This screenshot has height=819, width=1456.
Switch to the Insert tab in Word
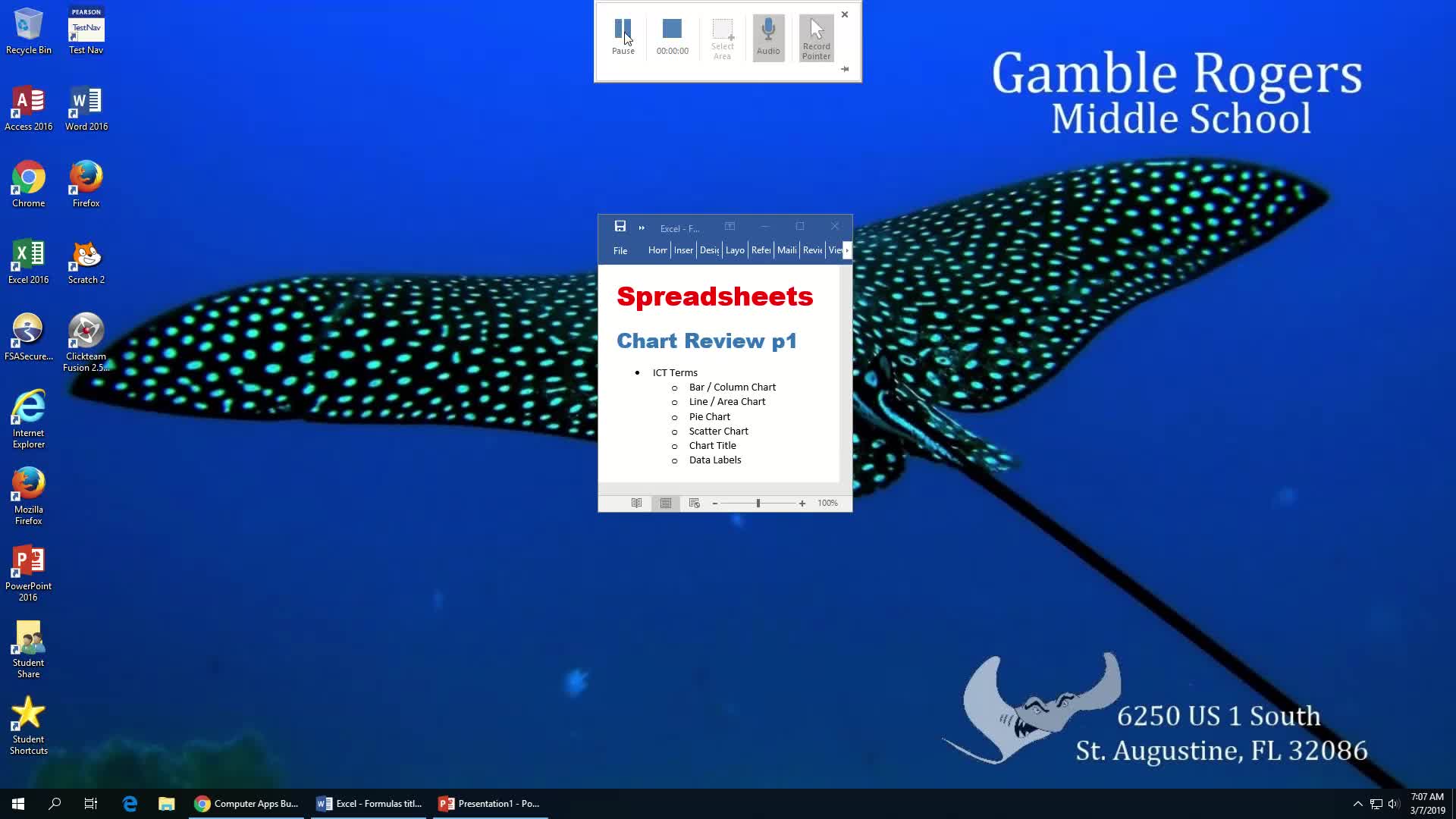pos(683,250)
